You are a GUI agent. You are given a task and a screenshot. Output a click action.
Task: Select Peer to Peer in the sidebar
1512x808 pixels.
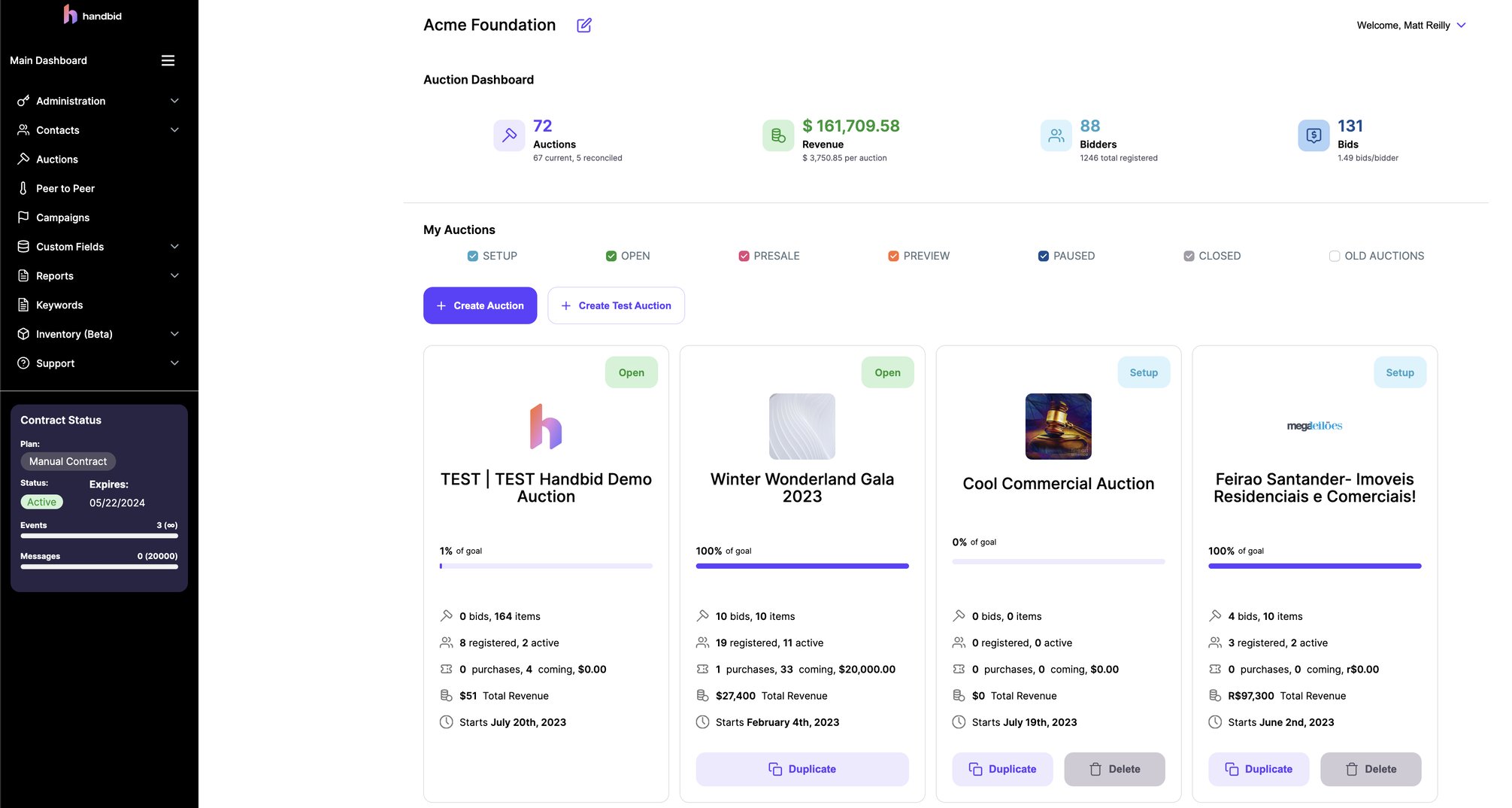coord(65,188)
